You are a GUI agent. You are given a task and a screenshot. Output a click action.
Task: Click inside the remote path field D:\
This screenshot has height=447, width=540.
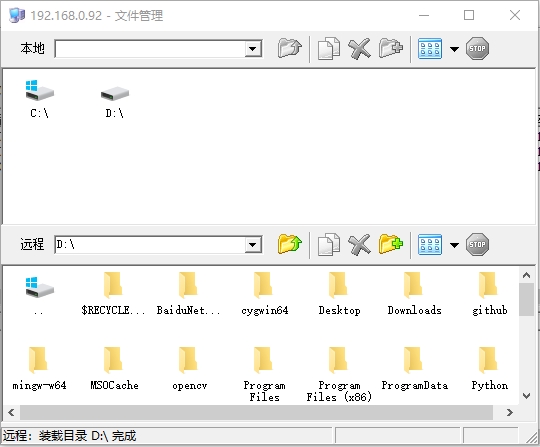150,245
